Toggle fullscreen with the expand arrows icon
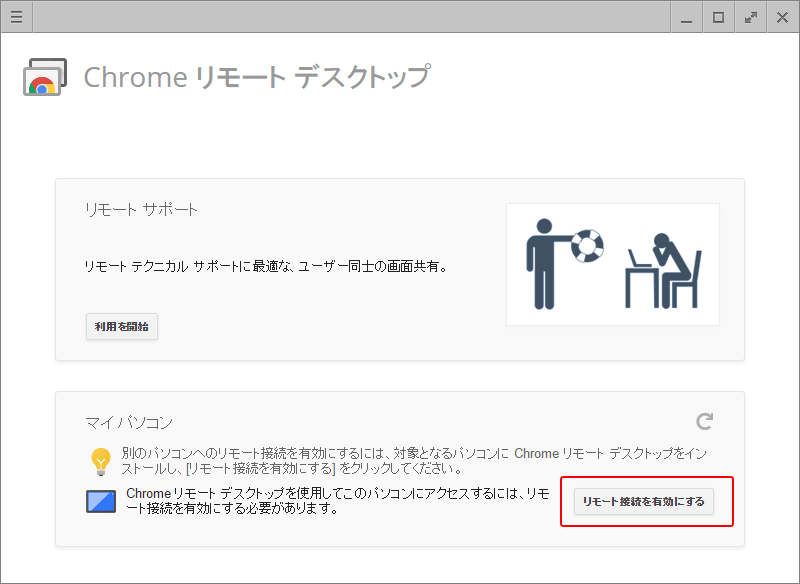The height and width of the screenshot is (584, 800). (x=751, y=17)
